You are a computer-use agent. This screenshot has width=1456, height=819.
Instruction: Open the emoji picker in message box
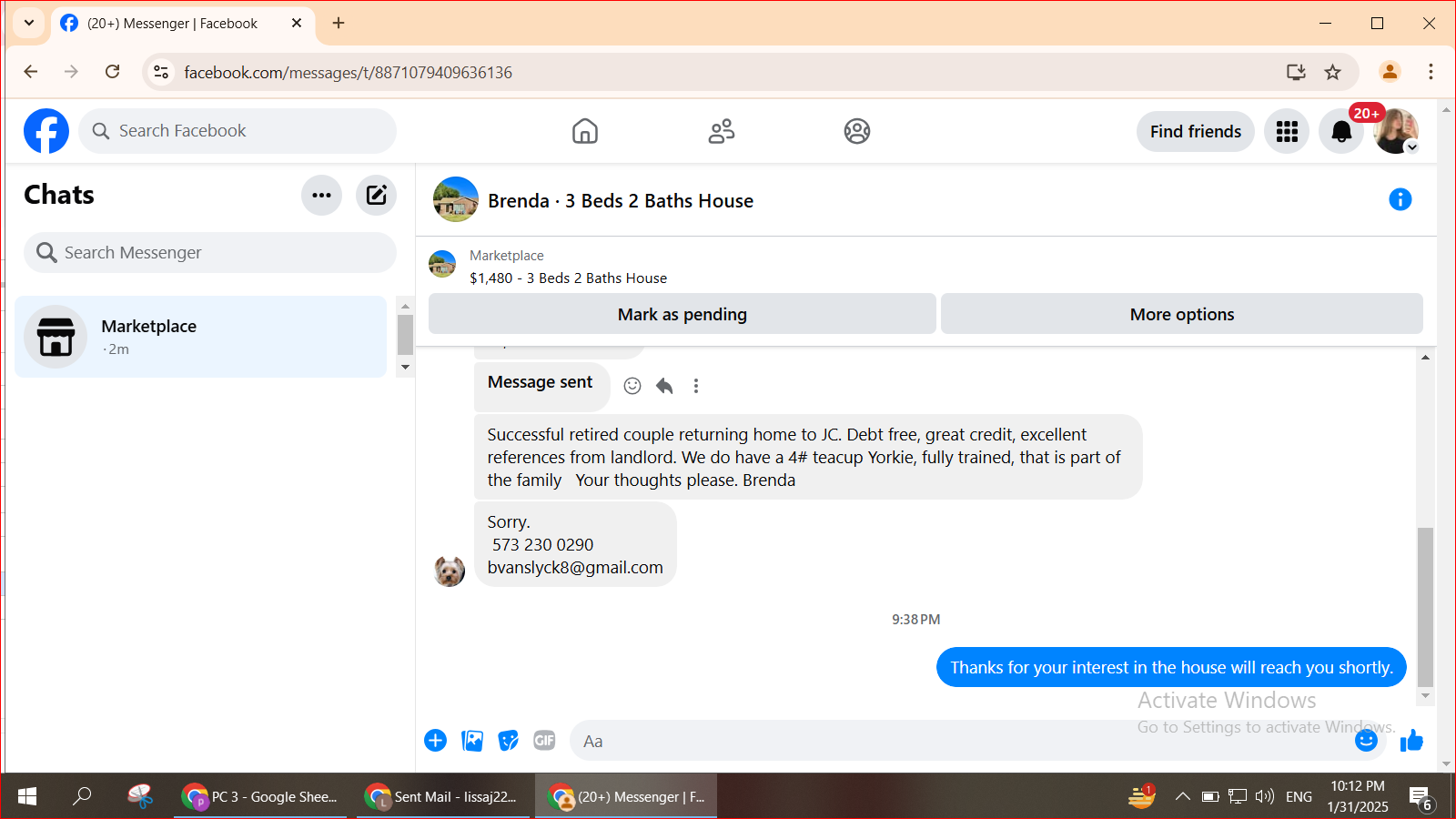1366,741
